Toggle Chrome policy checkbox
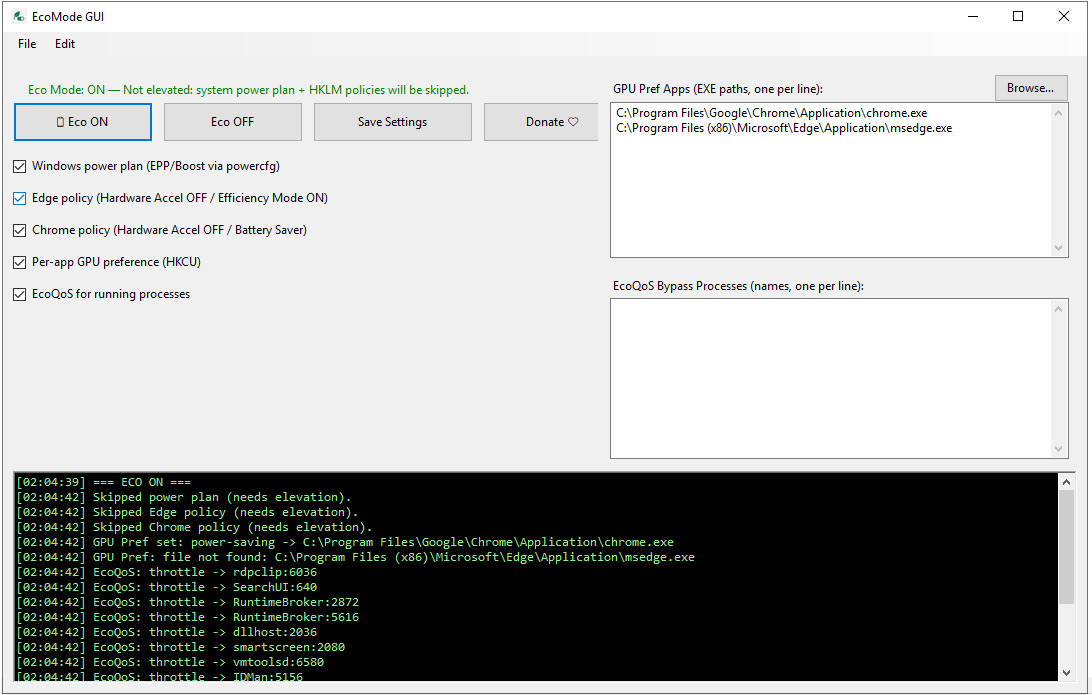Viewport: 1092px width, 695px height. click(x=20, y=231)
